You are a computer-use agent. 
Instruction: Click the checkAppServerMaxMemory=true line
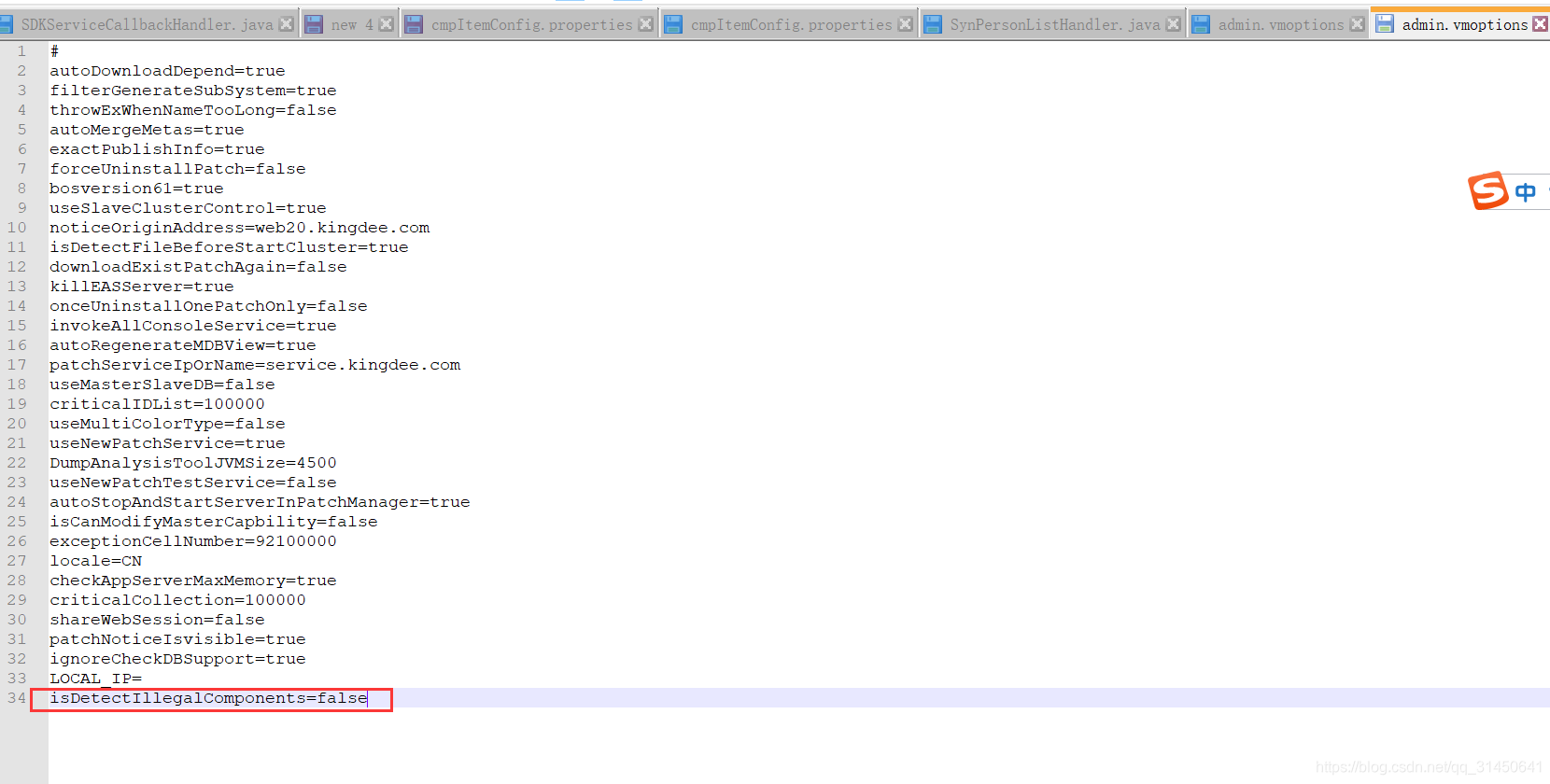[192, 581]
